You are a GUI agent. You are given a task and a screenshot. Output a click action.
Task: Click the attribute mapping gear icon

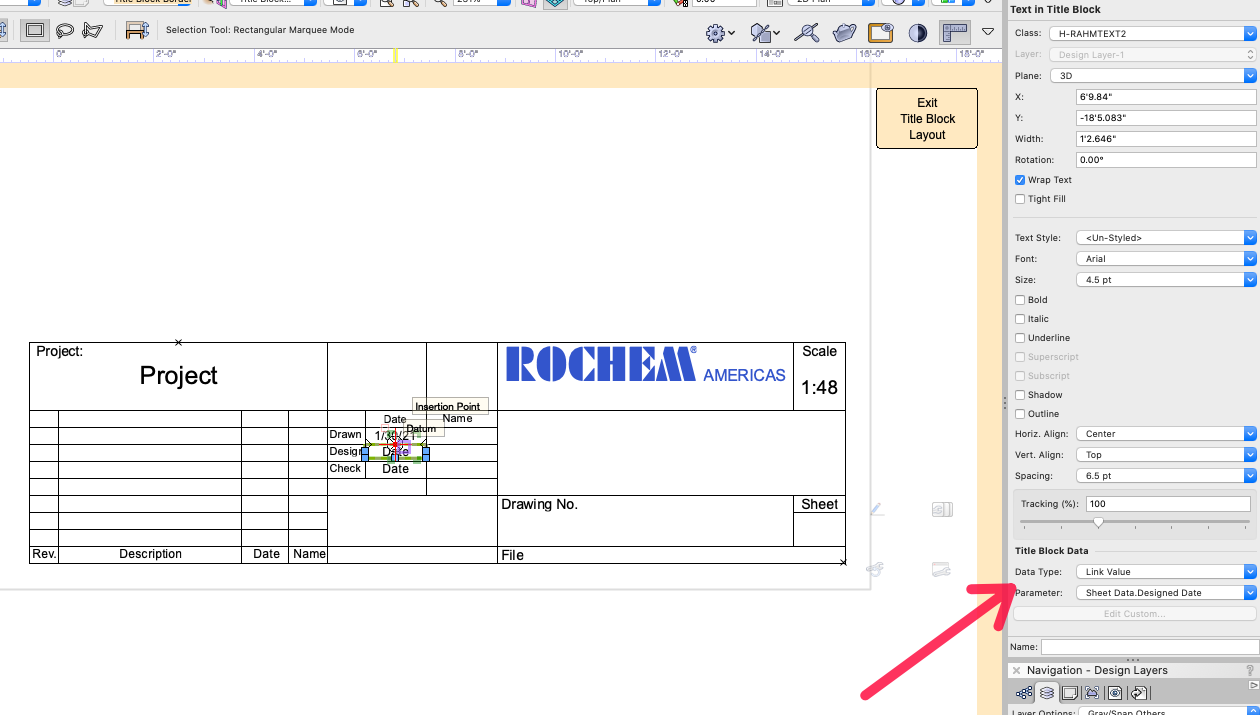point(714,33)
